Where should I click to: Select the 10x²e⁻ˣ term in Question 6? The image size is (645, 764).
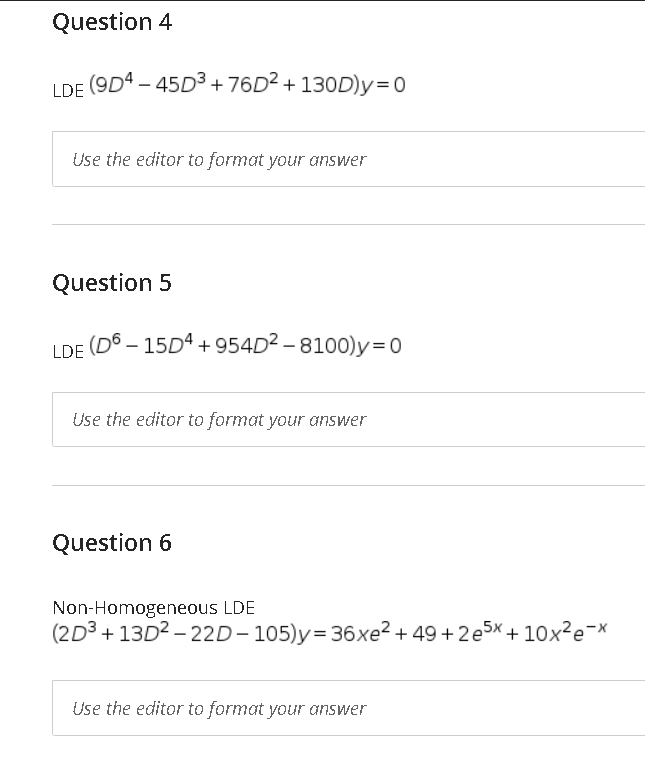[x=565, y=632]
